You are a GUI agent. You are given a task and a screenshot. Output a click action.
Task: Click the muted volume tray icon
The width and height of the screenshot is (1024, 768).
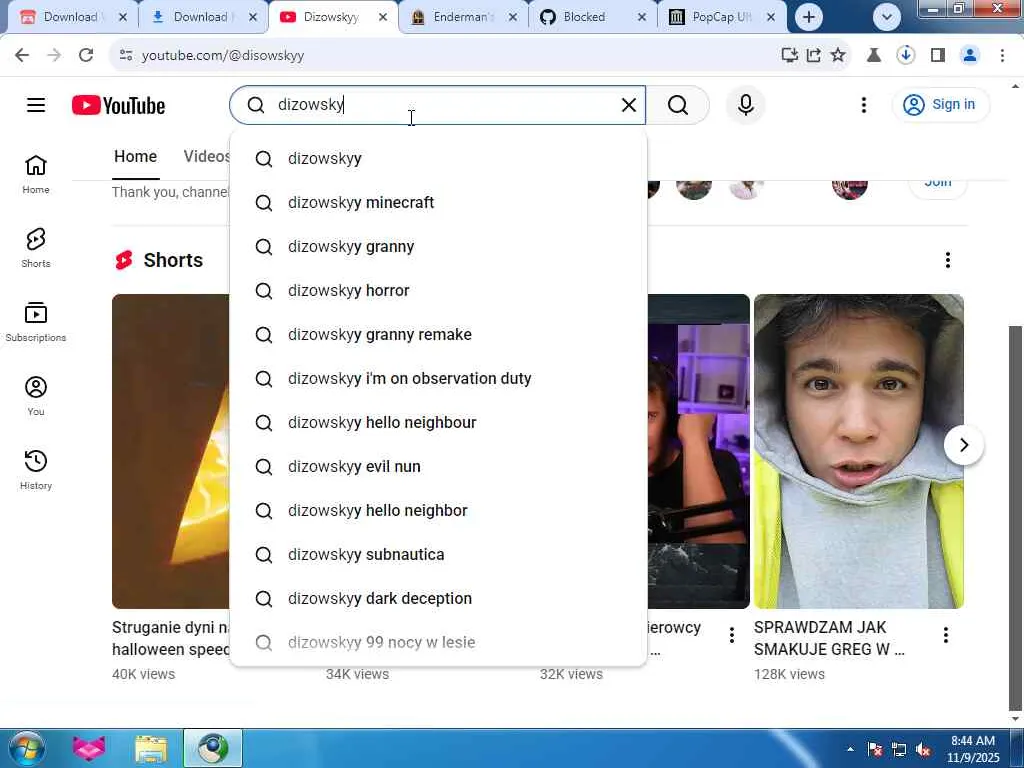pos(923,750)
